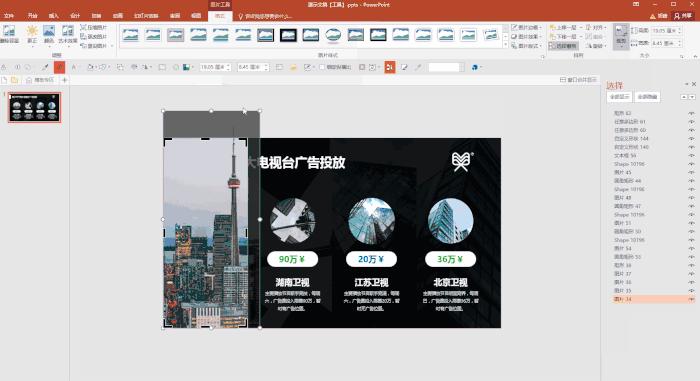
Task: Click the Selection Pane (选择窗格) button
Action: click(562, 46)
